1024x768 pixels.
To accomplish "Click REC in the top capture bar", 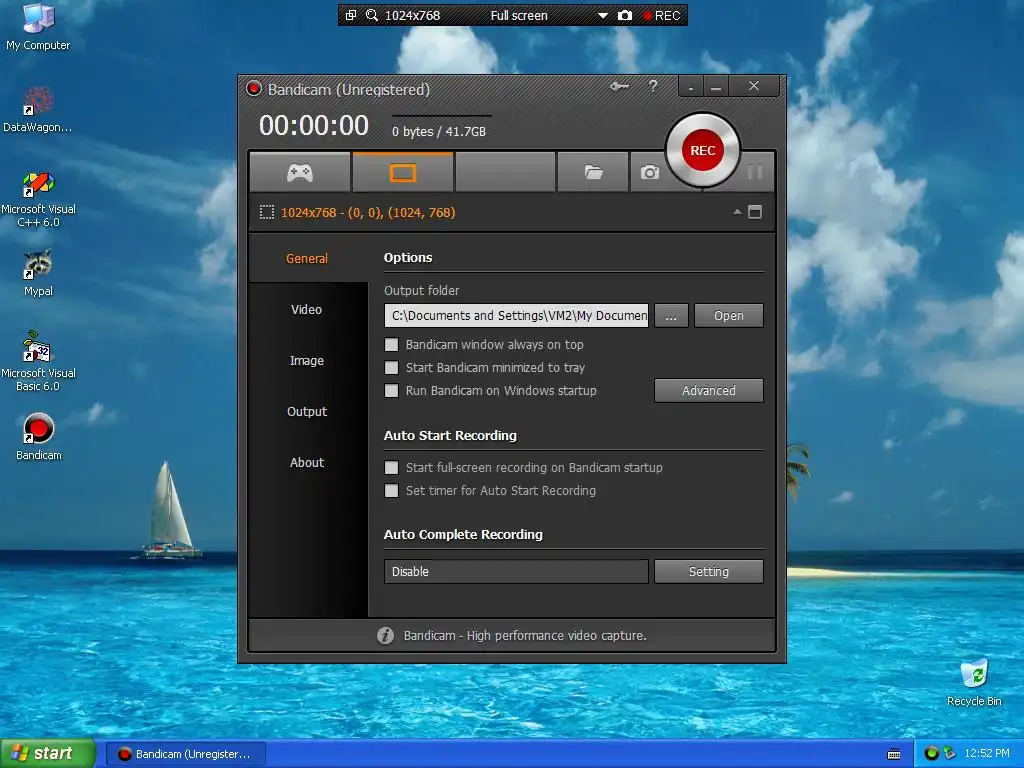I will (662, 16).
